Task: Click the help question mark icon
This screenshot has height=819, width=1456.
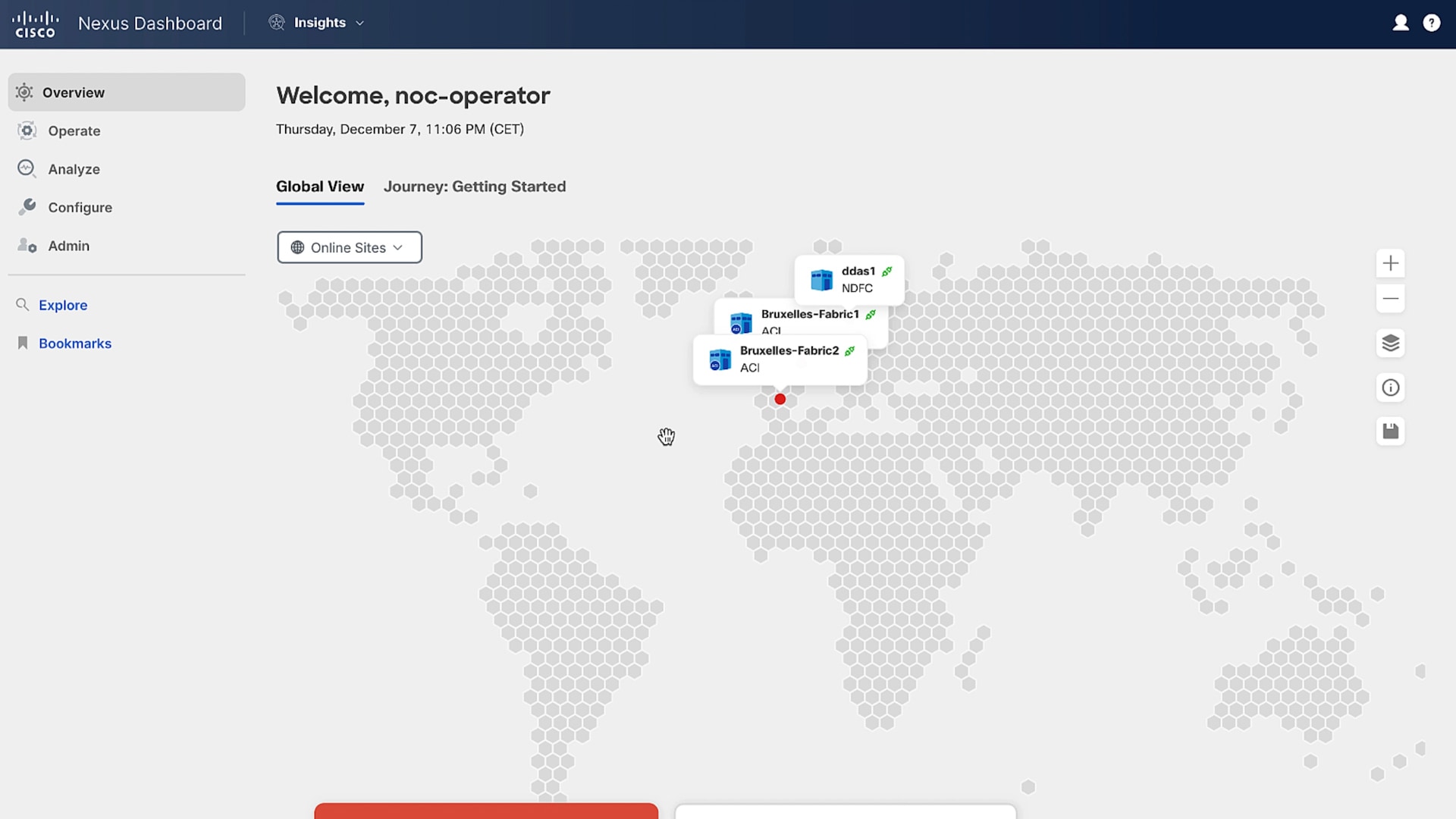Action: coord(1432,23)
